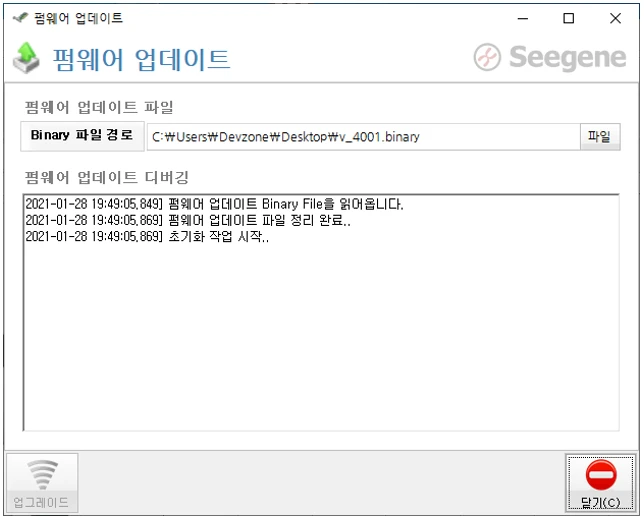The height and width of the screenshot is (520, 644).
Task: Click the large 펌웨어 업데이트 header title
Action: [x=141, y=60]
